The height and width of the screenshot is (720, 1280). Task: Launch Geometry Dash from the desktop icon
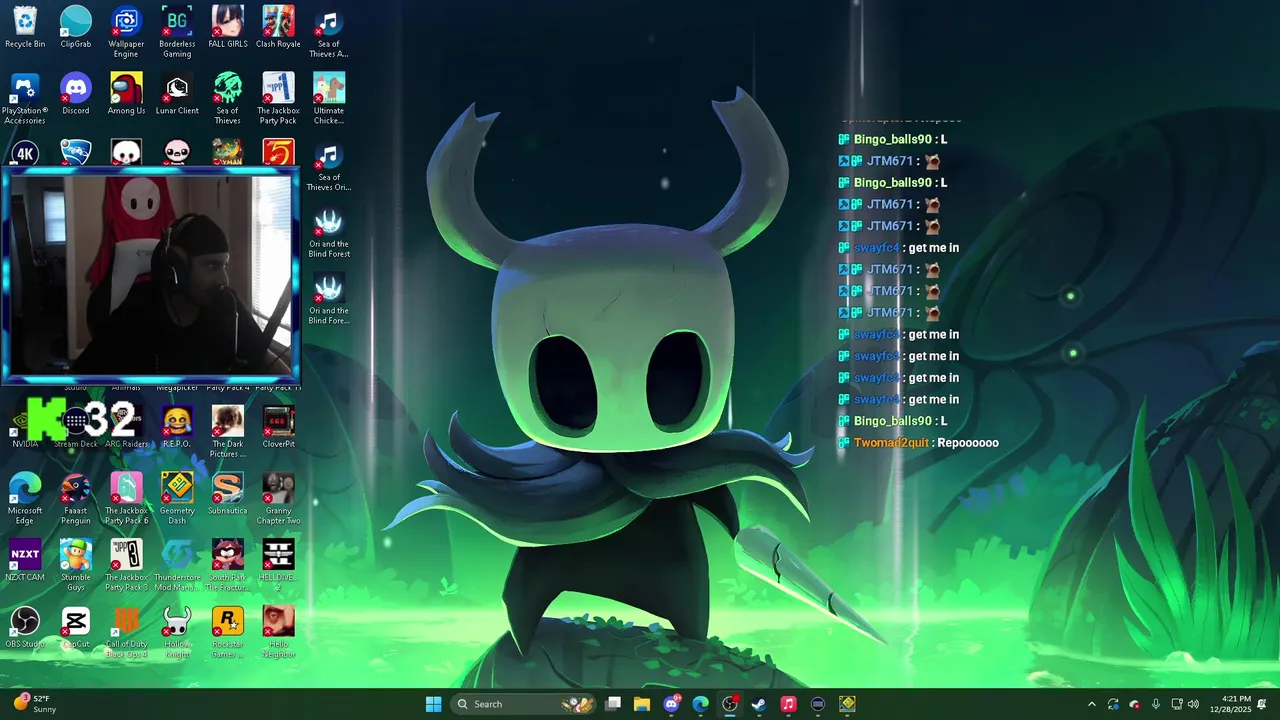point(177,498)
